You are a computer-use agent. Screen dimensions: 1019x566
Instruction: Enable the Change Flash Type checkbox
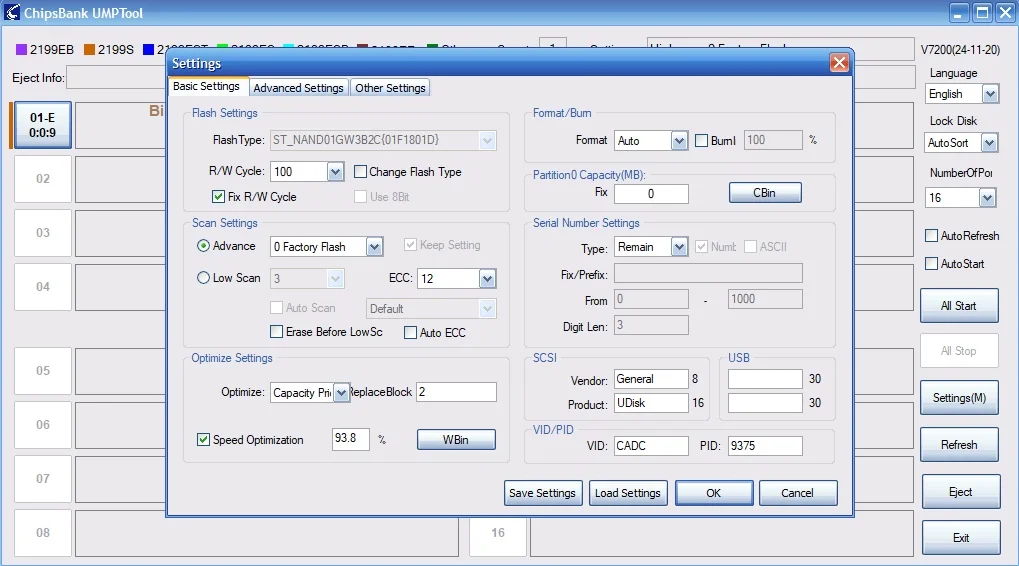(x=361, y=172)
